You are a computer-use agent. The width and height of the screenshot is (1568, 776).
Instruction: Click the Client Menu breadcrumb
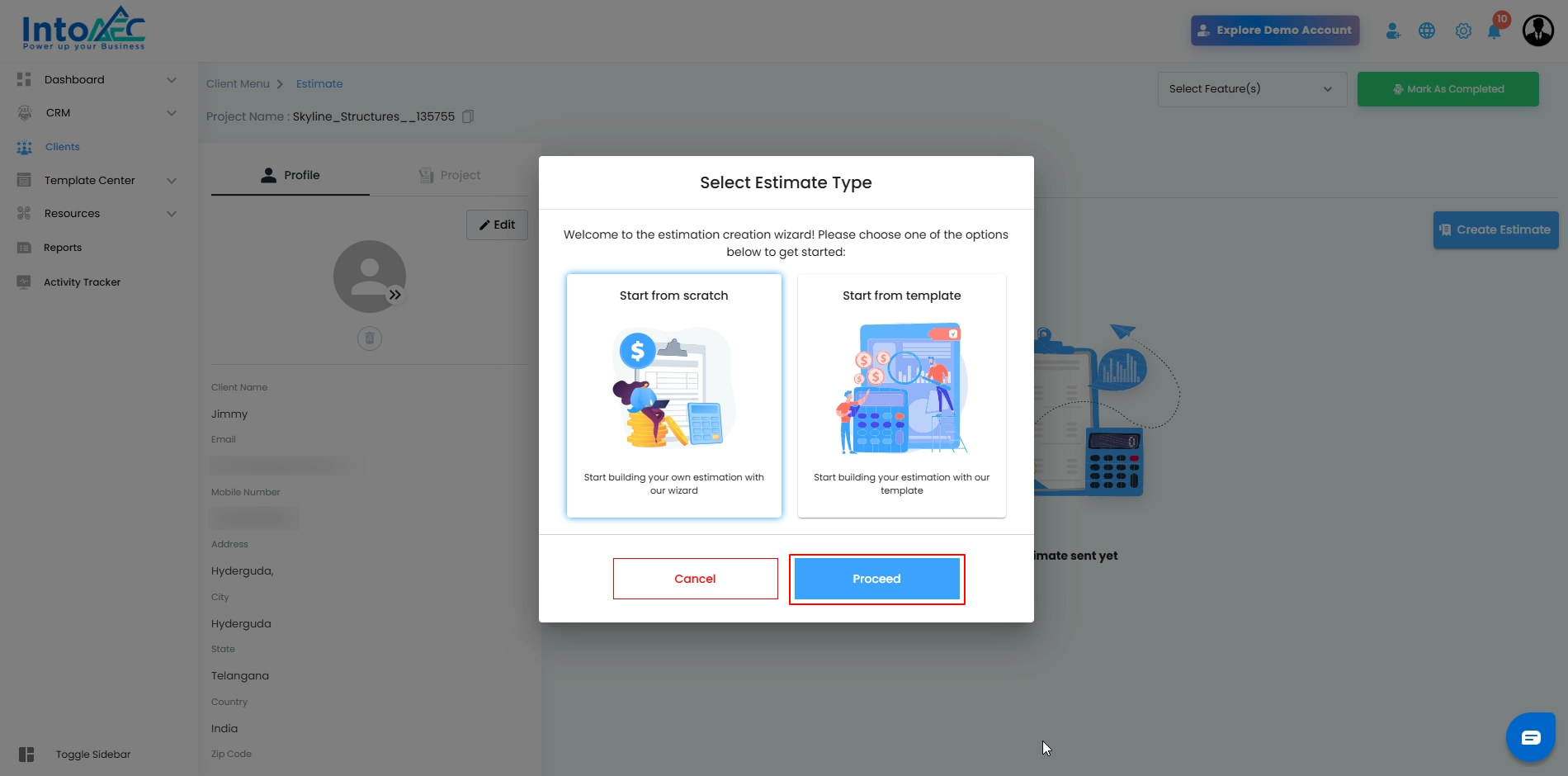(x=238, y=84)
